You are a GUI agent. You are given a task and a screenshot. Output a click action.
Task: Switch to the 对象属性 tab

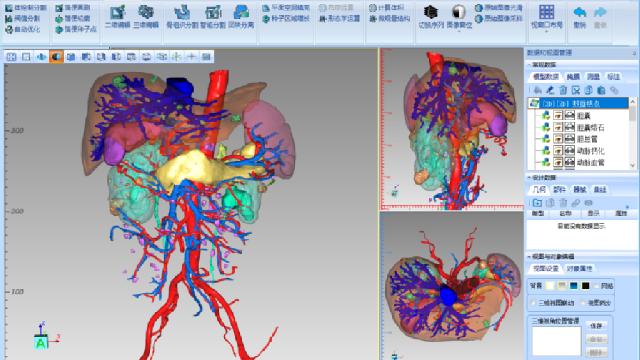[x=580, y=269]
